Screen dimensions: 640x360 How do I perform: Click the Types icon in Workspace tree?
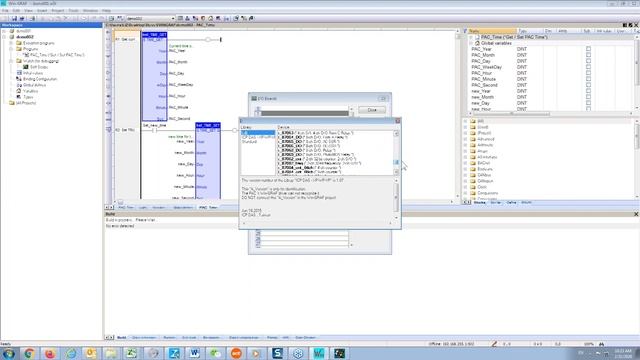pyautogui.click(x=19, y=97)
